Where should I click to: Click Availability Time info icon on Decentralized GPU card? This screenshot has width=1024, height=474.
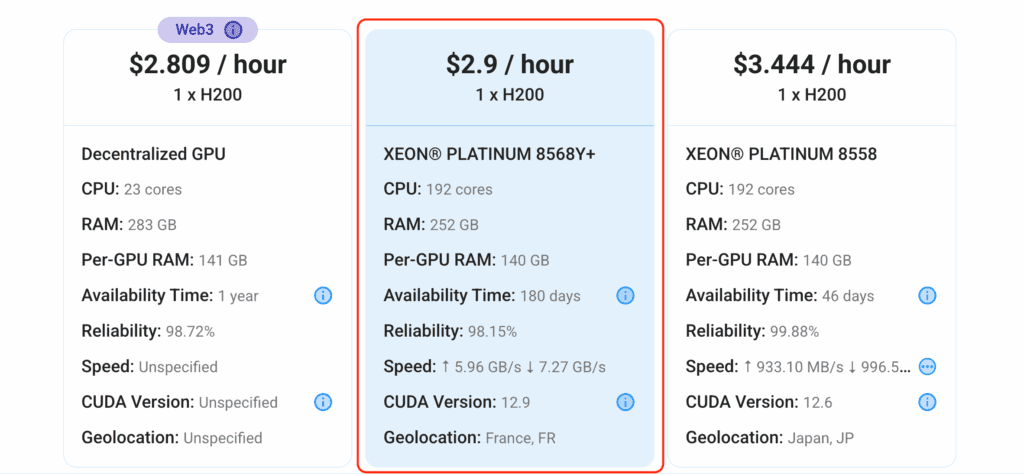coord(323,296)
